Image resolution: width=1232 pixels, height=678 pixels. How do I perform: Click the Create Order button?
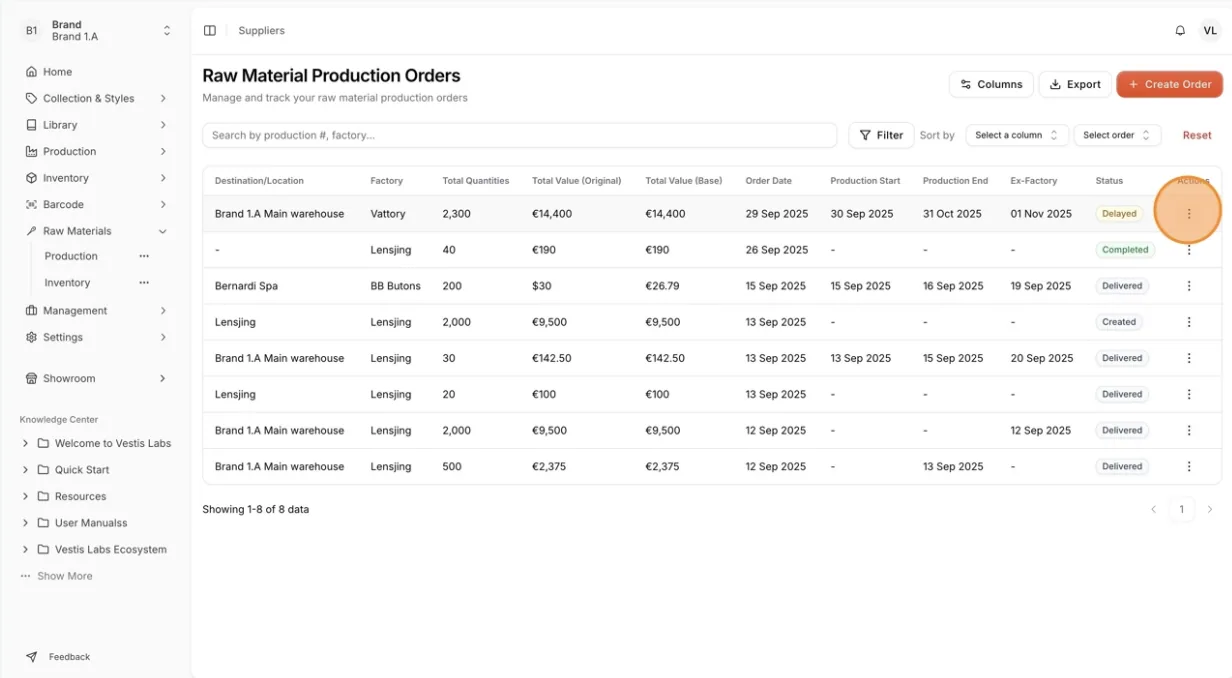pyautogui.click(x=1169, y=84)
